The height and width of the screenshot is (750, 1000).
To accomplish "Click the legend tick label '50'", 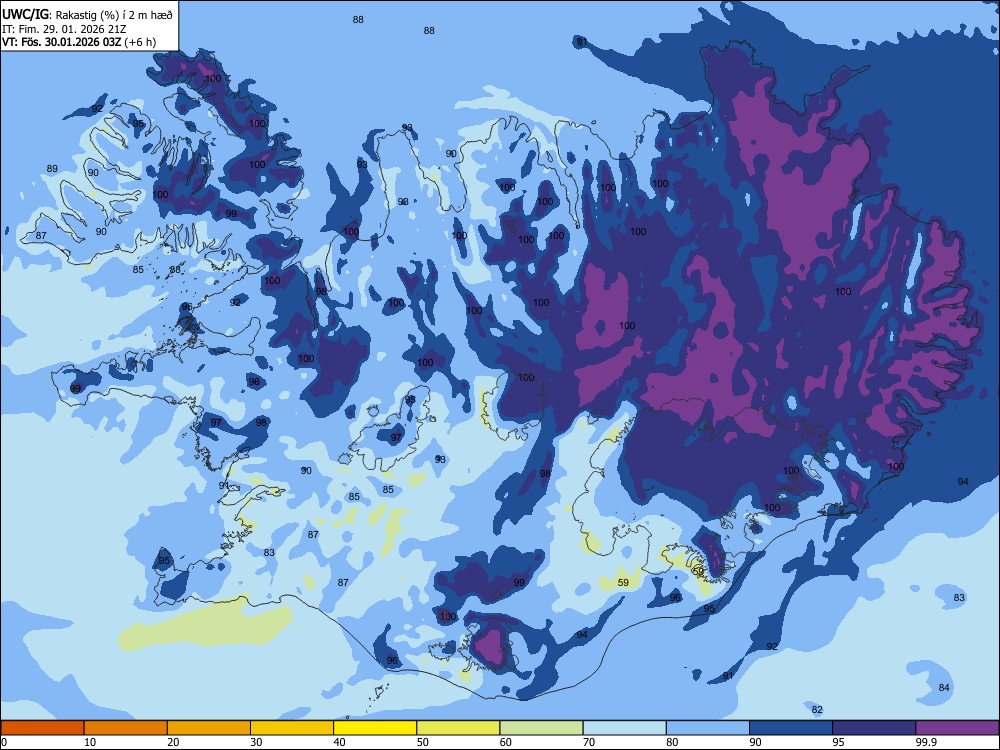I will (x=422, y=742).
